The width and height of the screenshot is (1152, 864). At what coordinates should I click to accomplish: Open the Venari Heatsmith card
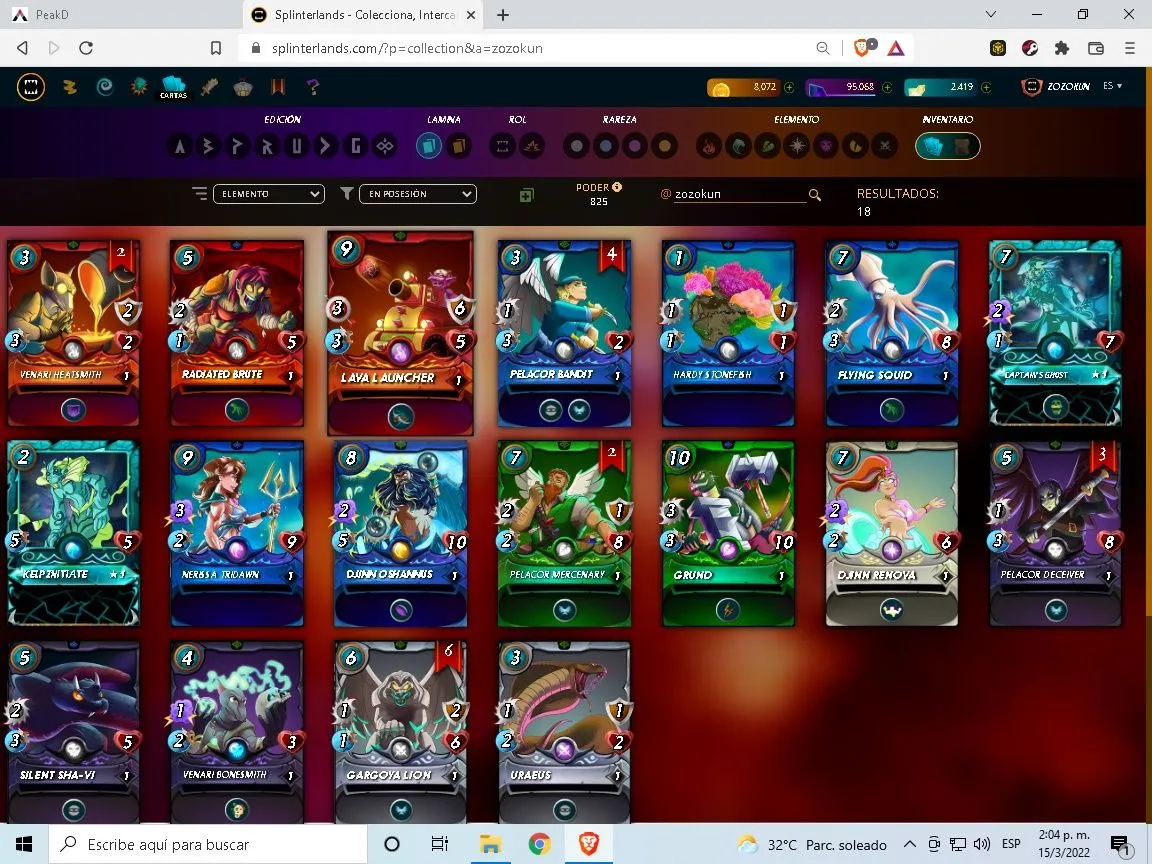click(x=73, y=333)
